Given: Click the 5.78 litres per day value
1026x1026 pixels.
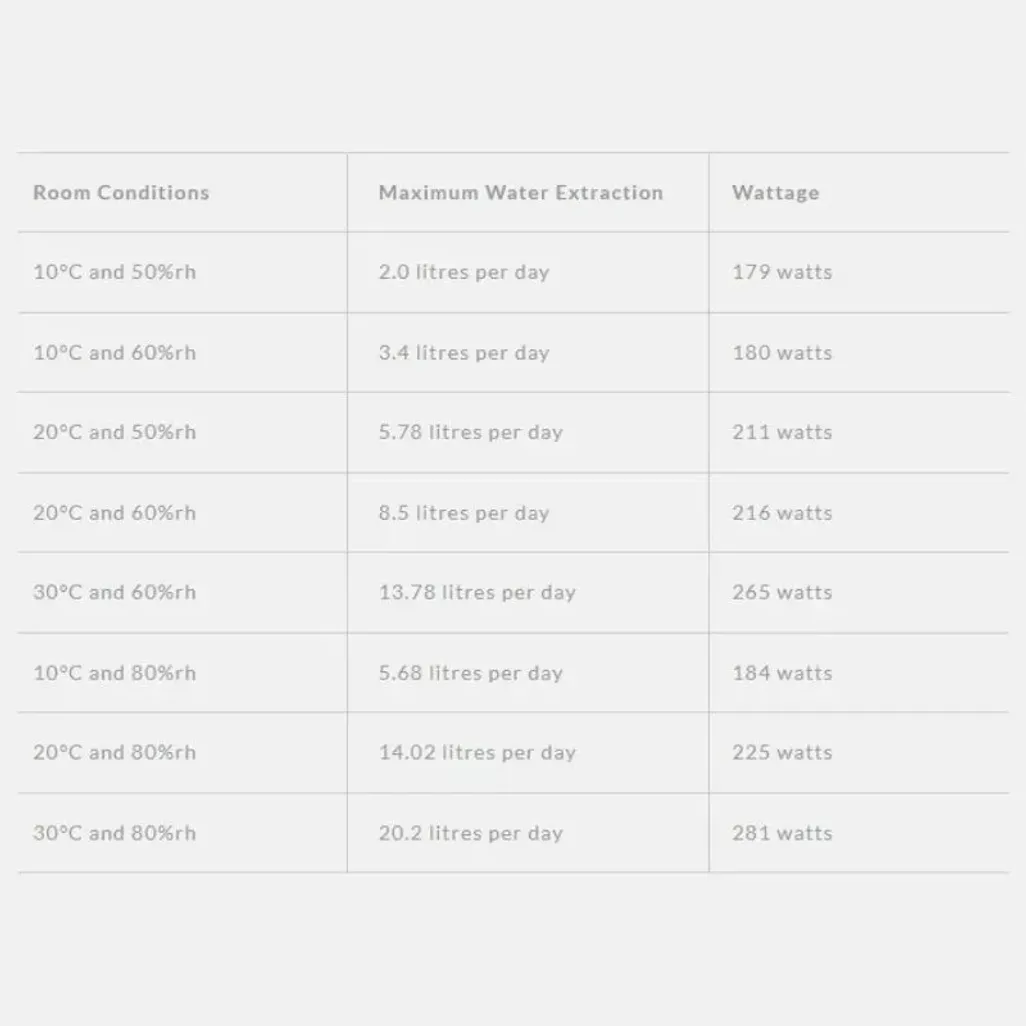Looking at the screenshot, I should click(x=470, y=433).
